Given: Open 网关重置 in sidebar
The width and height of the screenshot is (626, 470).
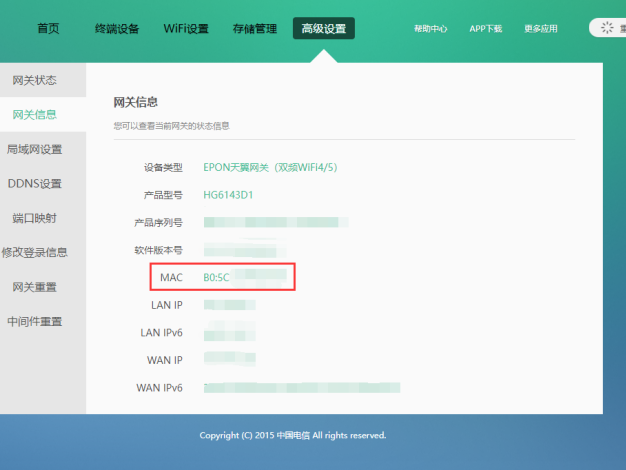Looking at the screenshot, I should pos(34,287).
